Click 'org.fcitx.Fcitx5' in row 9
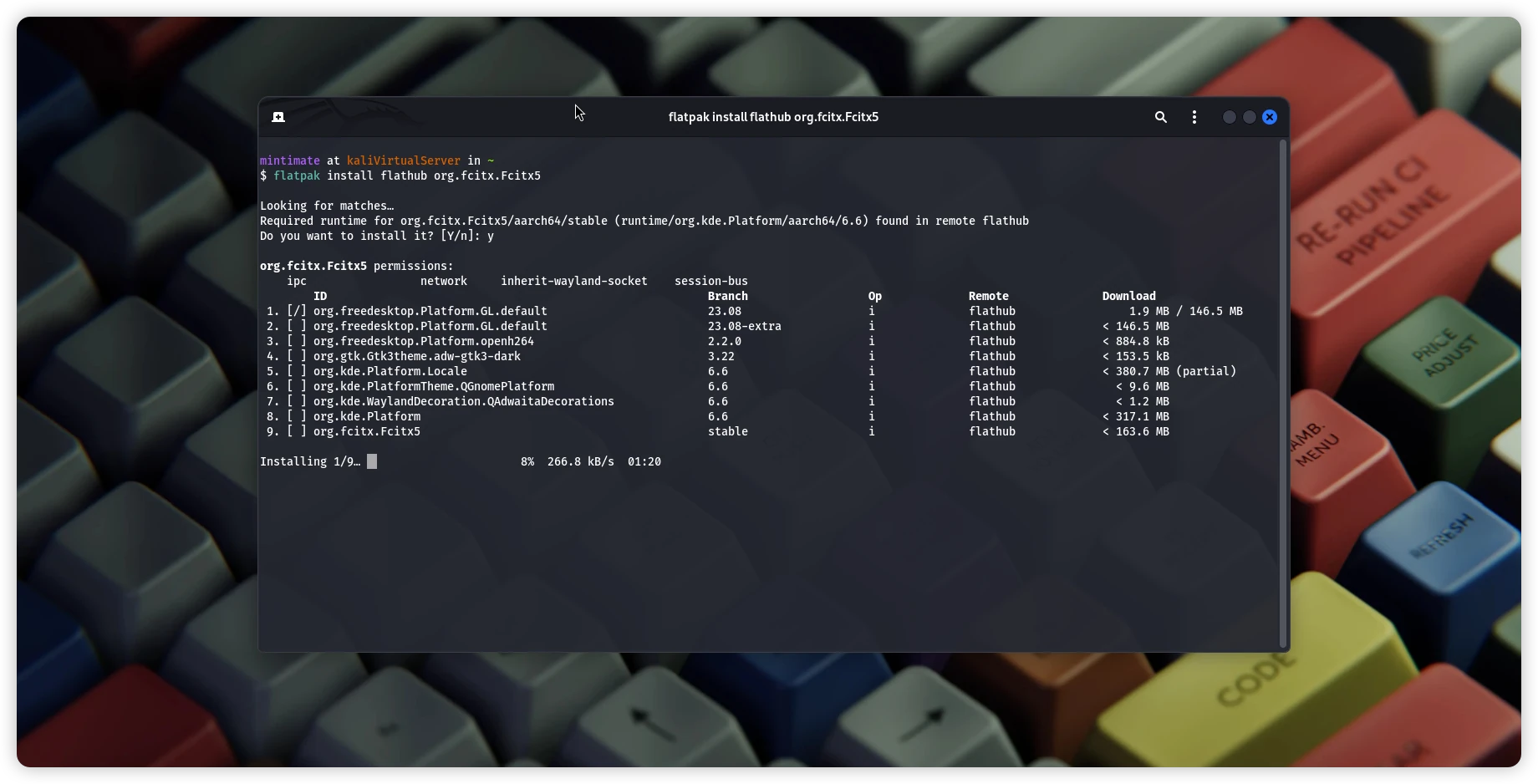This screenshot has height=784, width=1538. pos(367,431)
